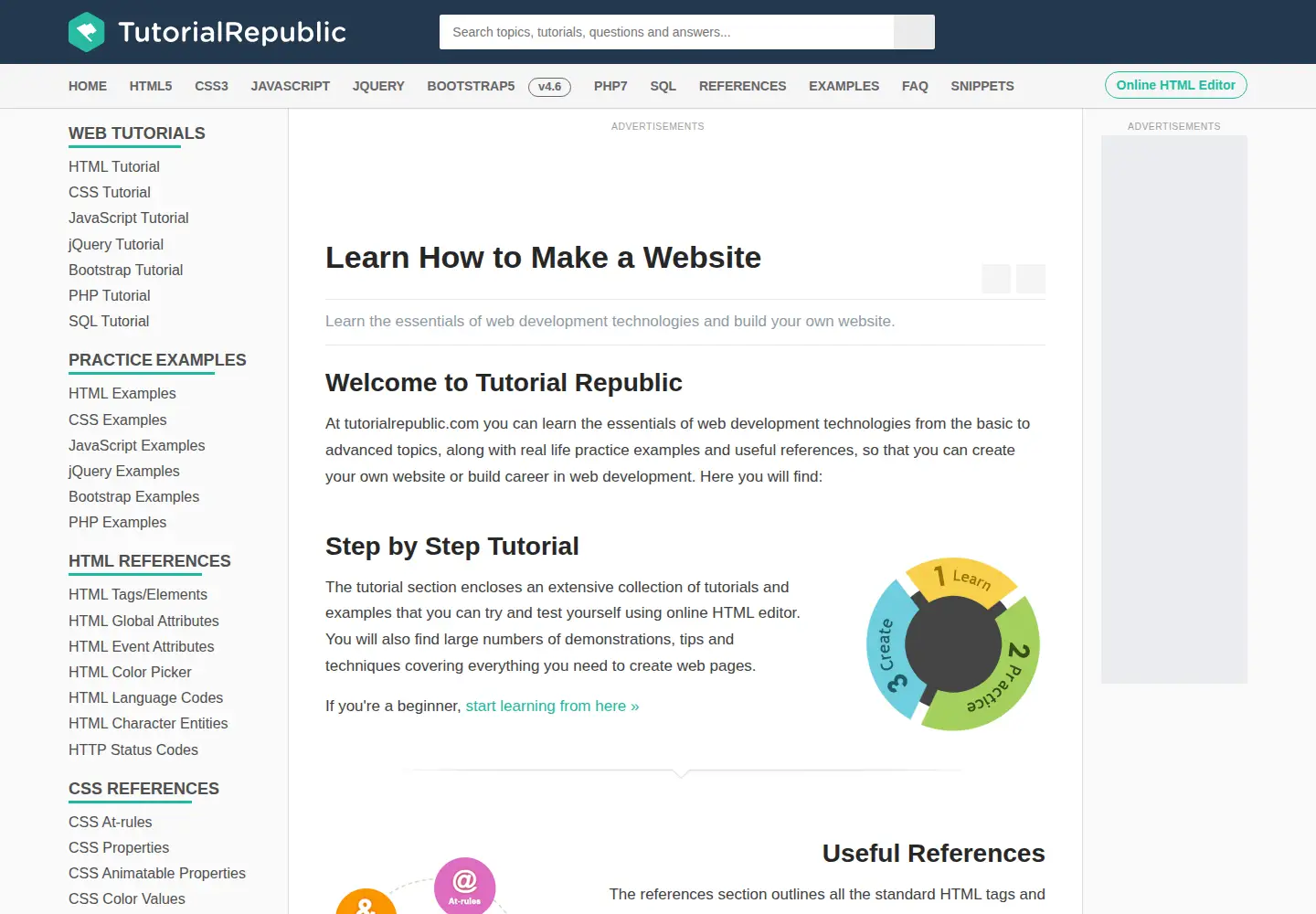Open CSS Properties reference link
Viewport: 1316px width, 914px height.
(119, 847)
